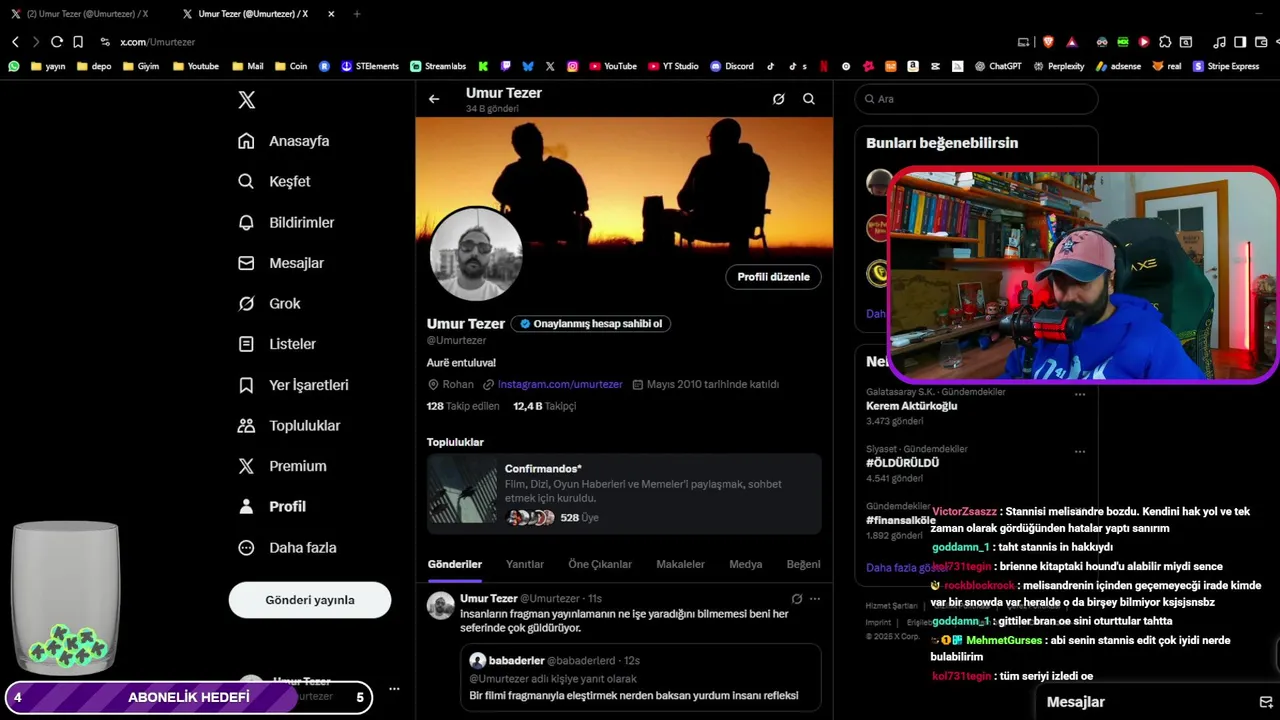Open the Instagram.com/umurtezer link
Viewport: 1280px width, 720px height.
coord(560,384)
